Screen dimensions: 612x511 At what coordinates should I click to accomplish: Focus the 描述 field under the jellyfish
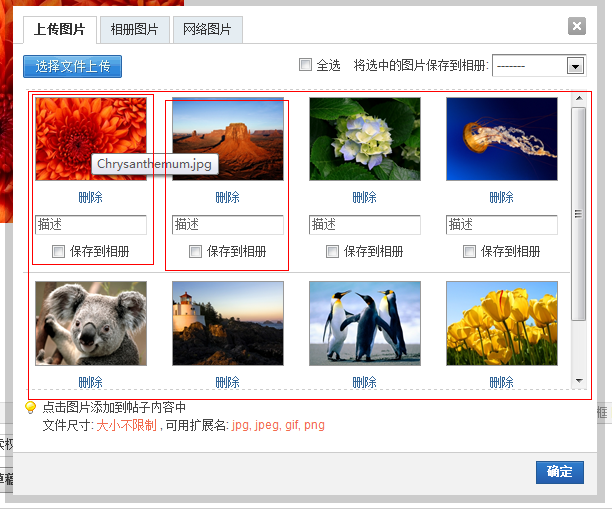(502, 225)
